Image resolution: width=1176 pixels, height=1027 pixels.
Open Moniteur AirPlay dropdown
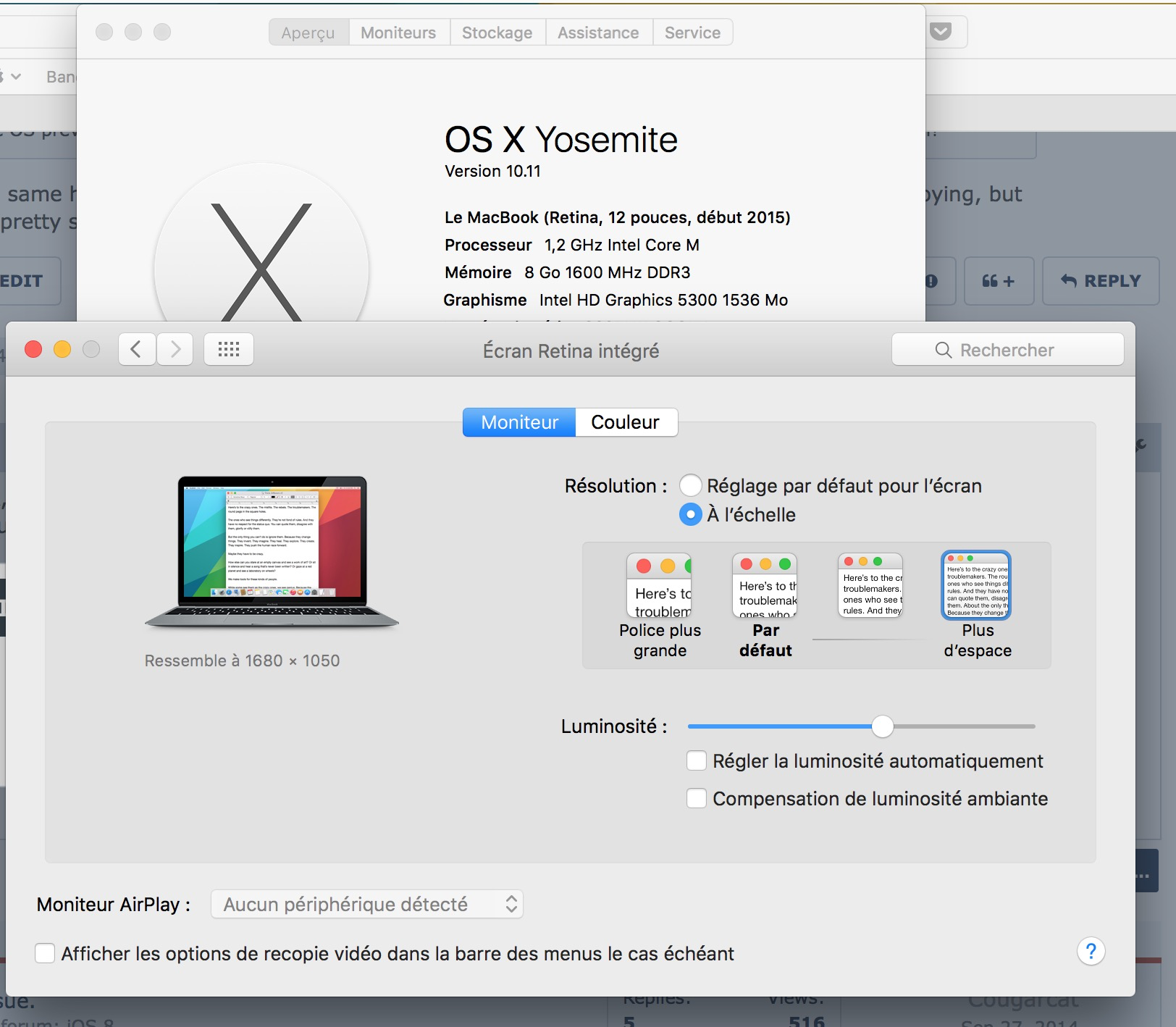point(367,905)
